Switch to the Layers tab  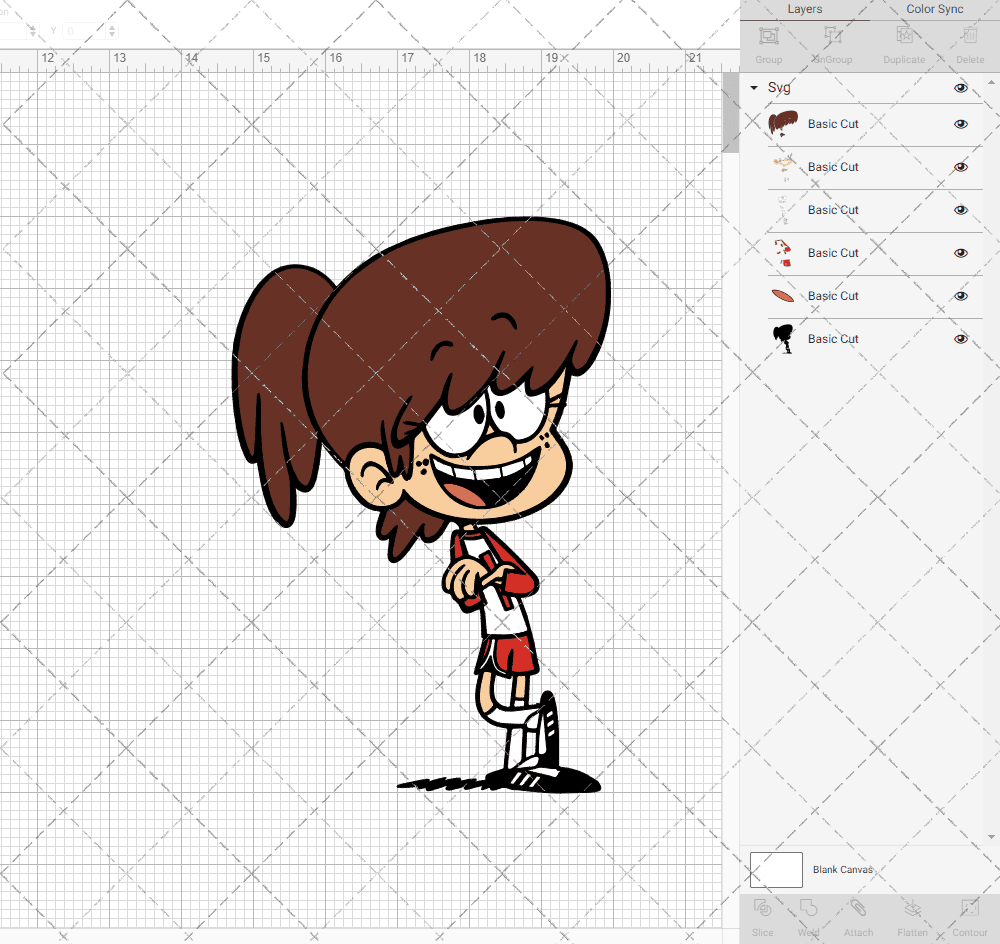(804, 10)
